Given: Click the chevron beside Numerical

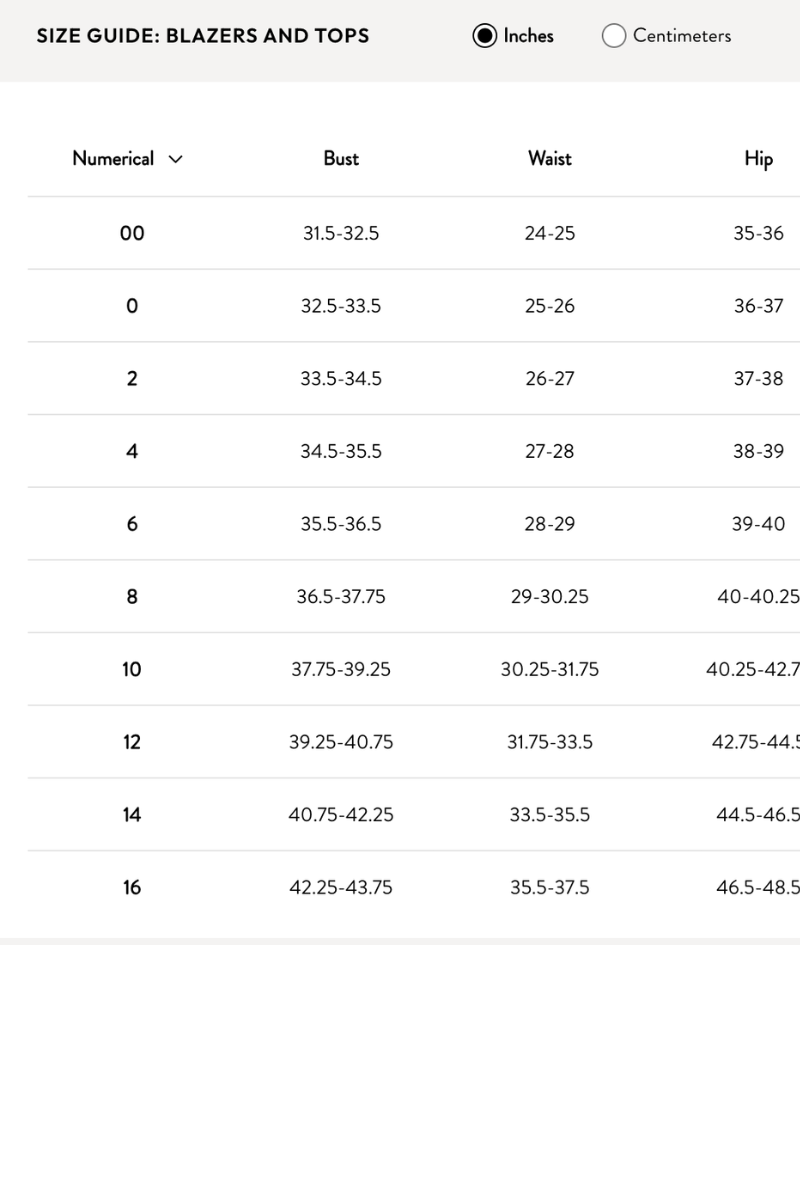Looking at the screenshot, I should 176,159.
